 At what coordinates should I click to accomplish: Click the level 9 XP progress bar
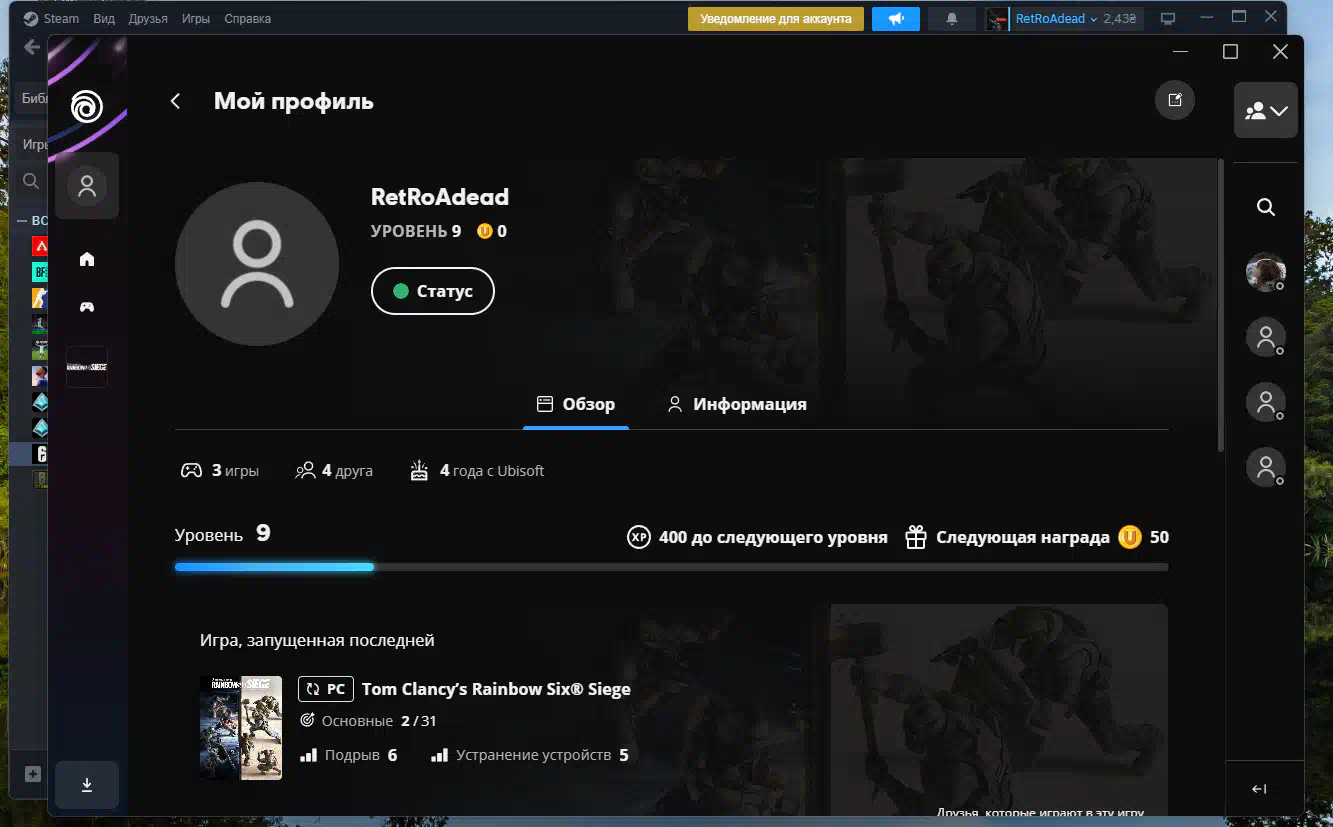(x=670, y=567)
